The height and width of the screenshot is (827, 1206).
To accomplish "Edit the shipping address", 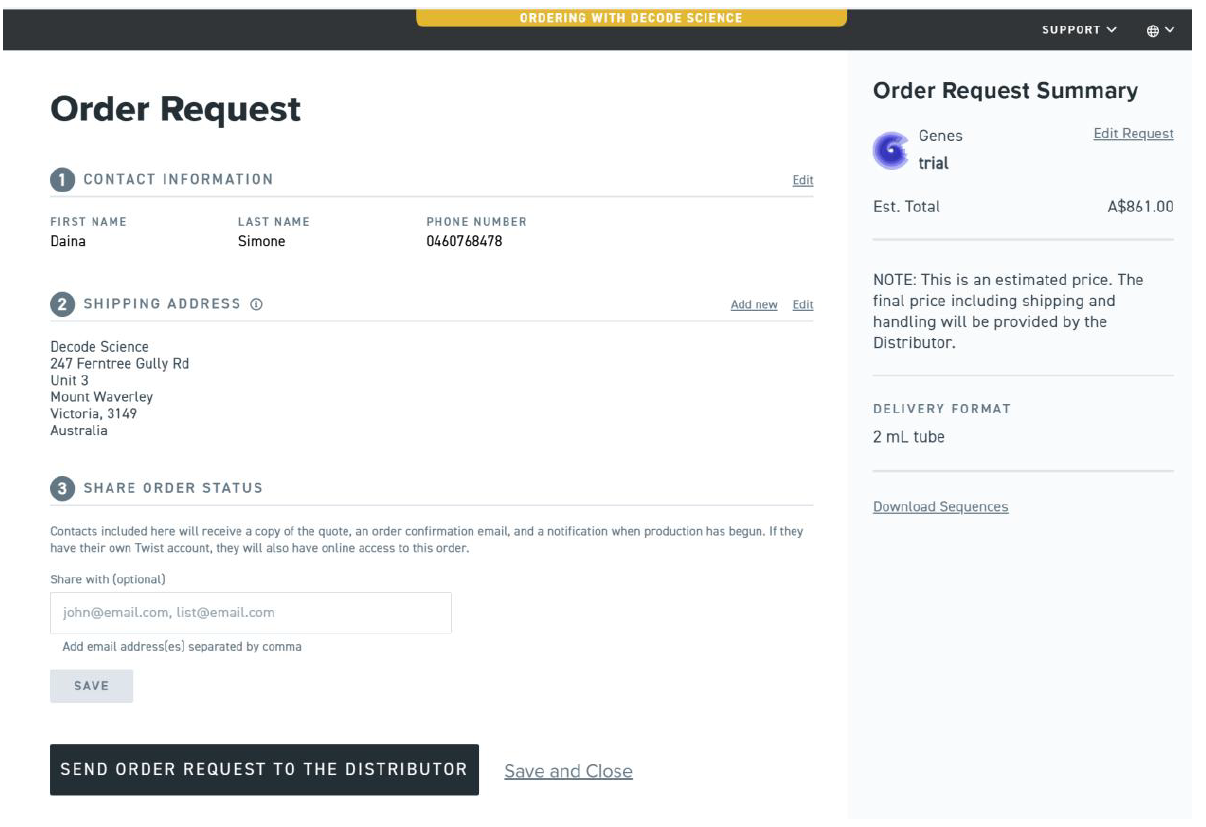I will point(802,305).
